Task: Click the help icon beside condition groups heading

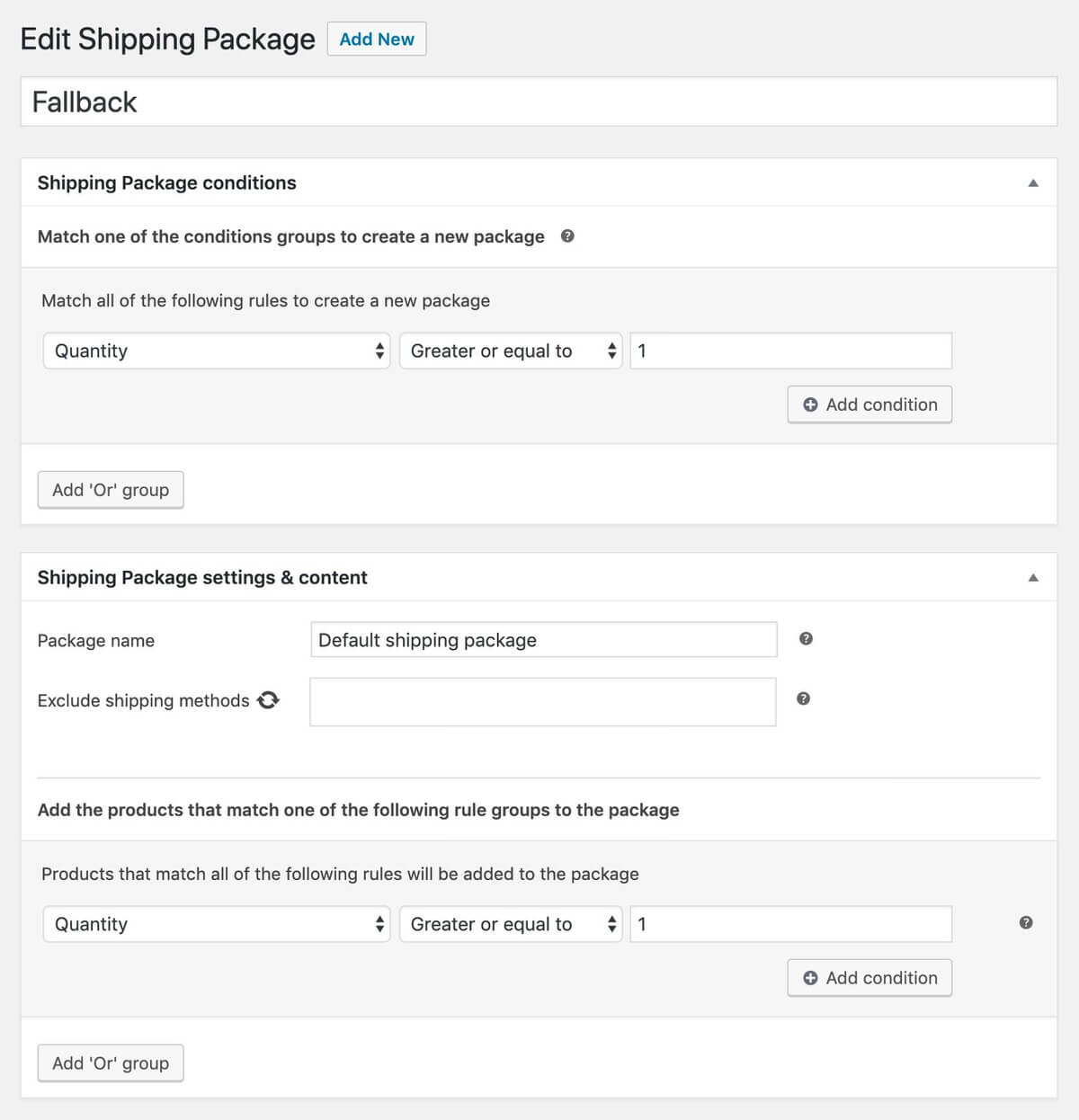Action: (x=568, y=236)
